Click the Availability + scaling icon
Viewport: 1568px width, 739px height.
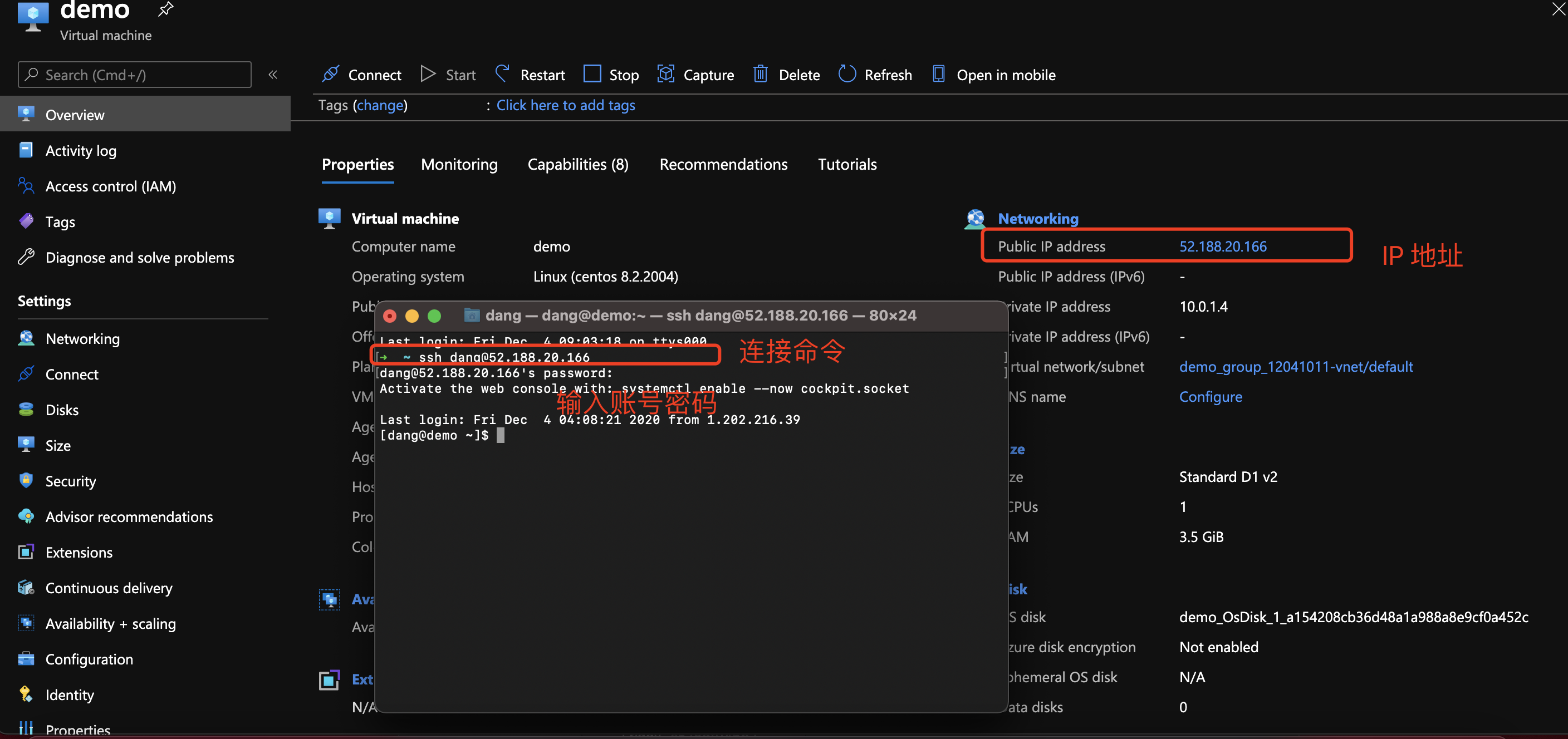26,623
